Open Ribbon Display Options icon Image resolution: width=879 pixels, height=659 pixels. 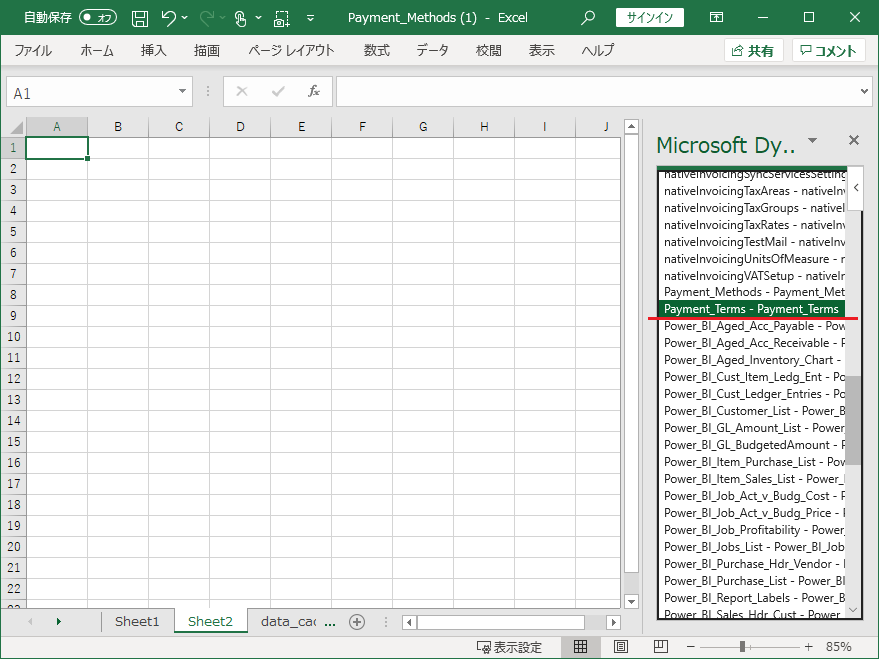(716, 17)
